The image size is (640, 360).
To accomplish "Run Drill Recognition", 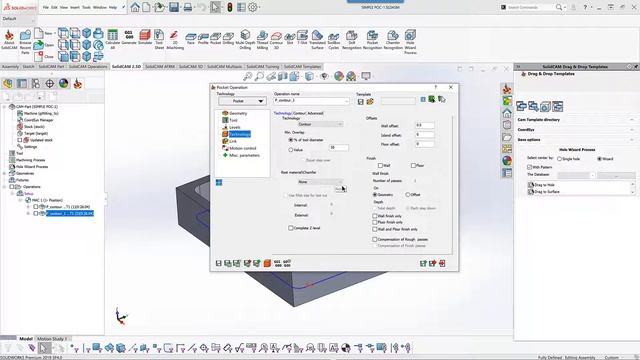I will coord(351,39).
